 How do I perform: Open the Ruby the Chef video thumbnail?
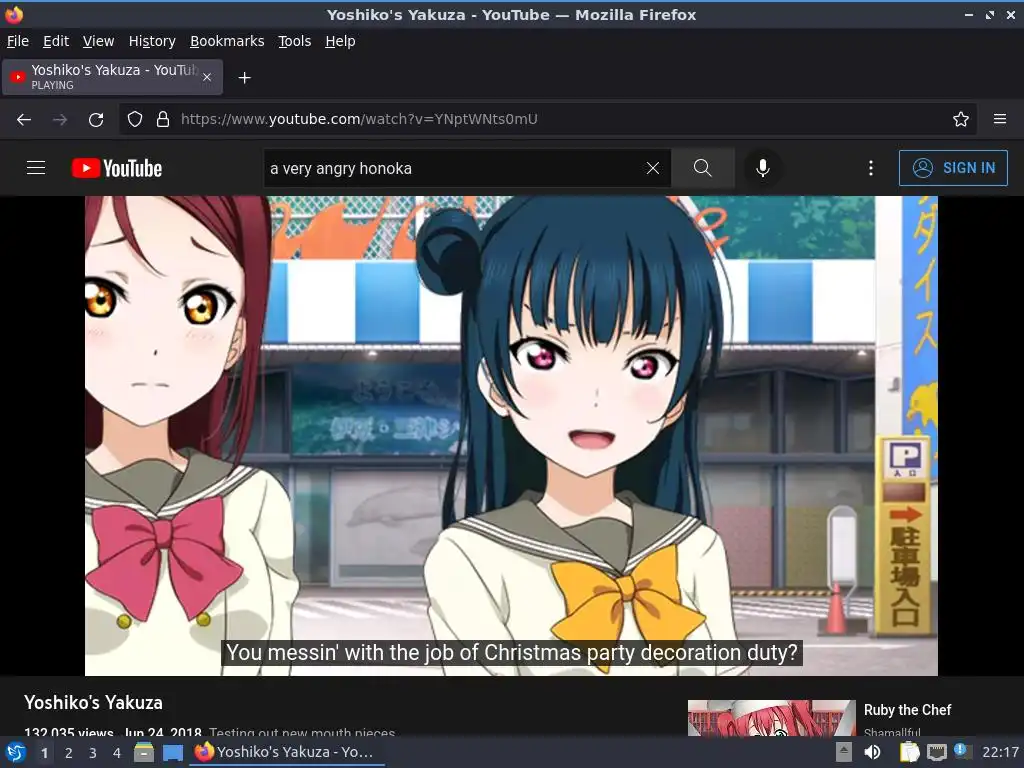[x=771, y=718]
